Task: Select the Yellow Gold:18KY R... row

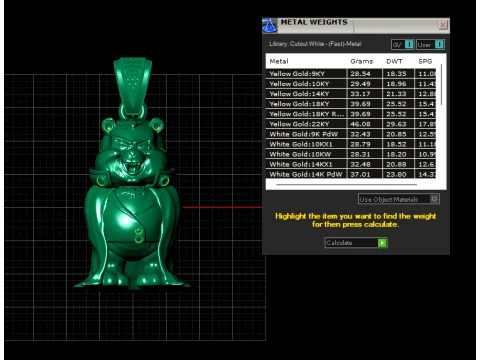Action: click(x=351, y=114)
